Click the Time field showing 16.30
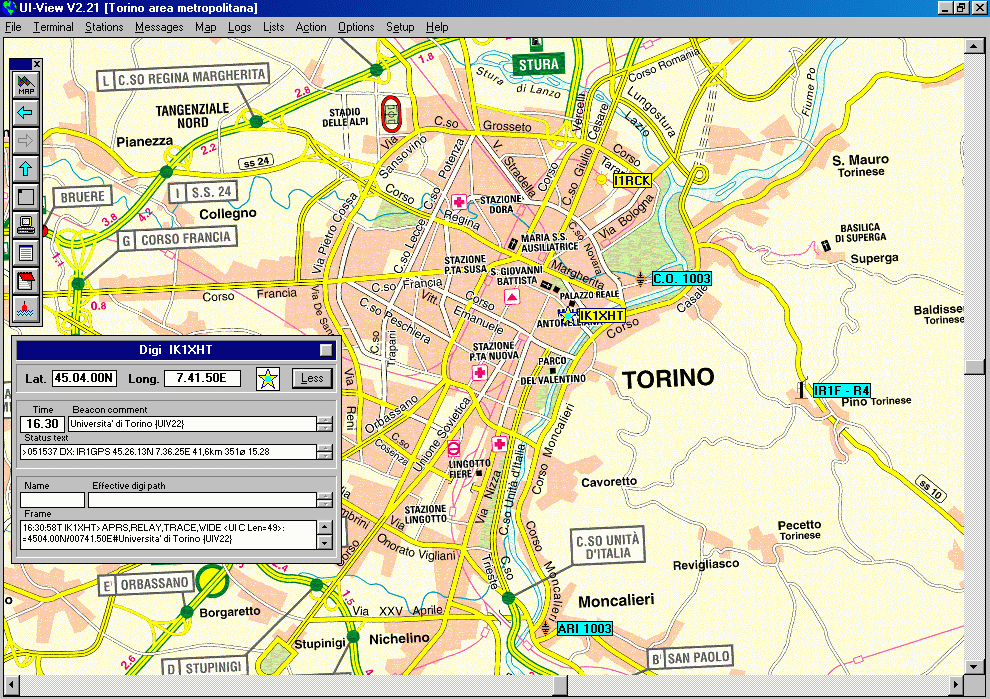 (x=42, y=424)
